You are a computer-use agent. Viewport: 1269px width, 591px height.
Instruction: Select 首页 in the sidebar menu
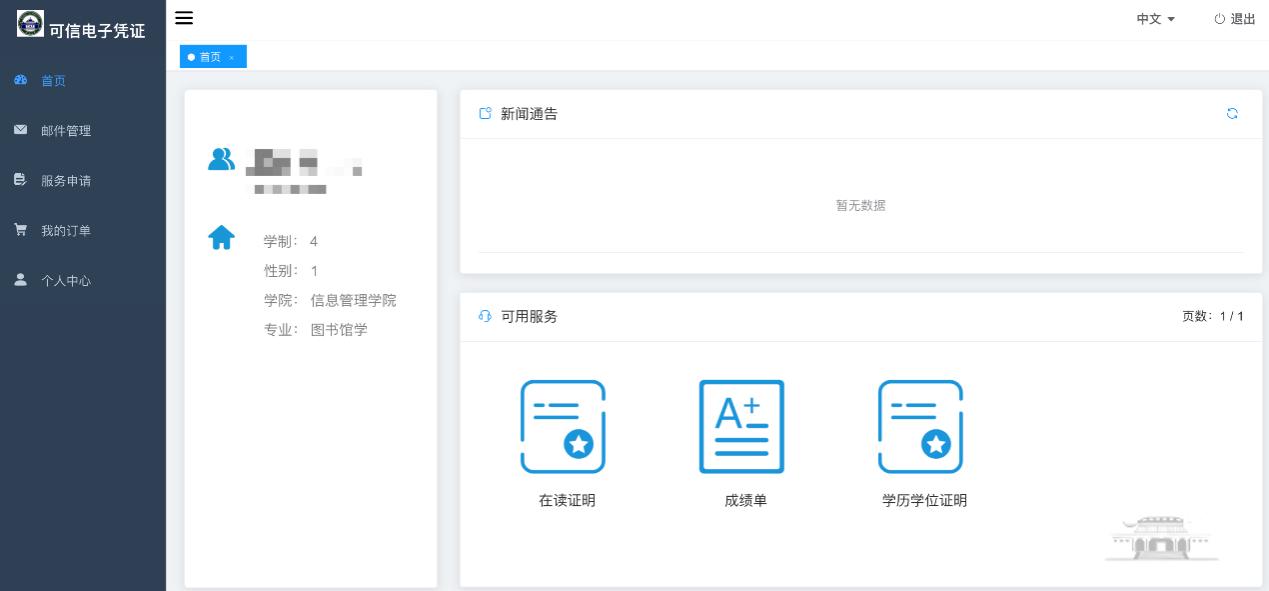[54, 81]
